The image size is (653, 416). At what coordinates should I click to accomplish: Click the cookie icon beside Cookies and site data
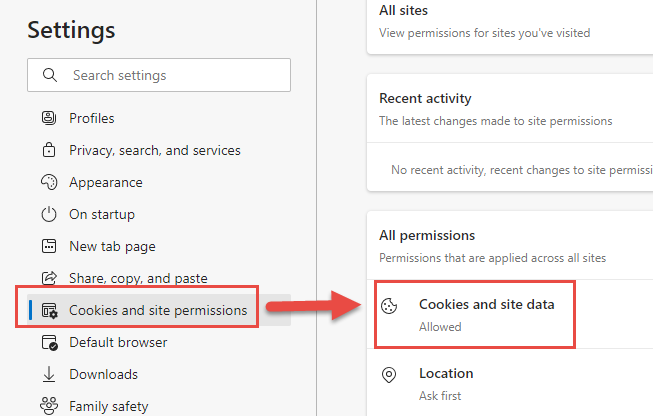click(389, 306)
